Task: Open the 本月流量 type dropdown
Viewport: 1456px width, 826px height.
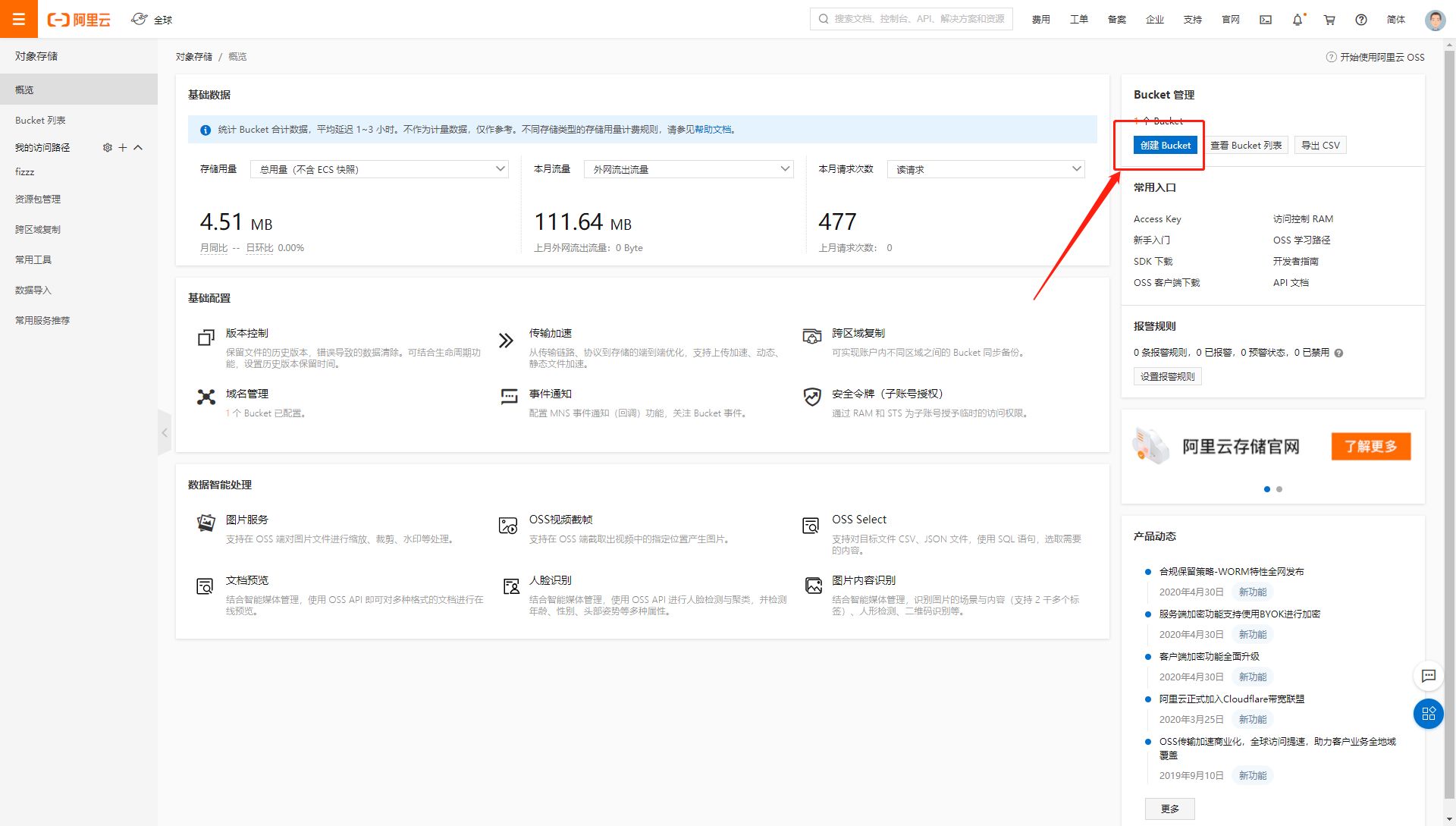Action: [689, 169]
